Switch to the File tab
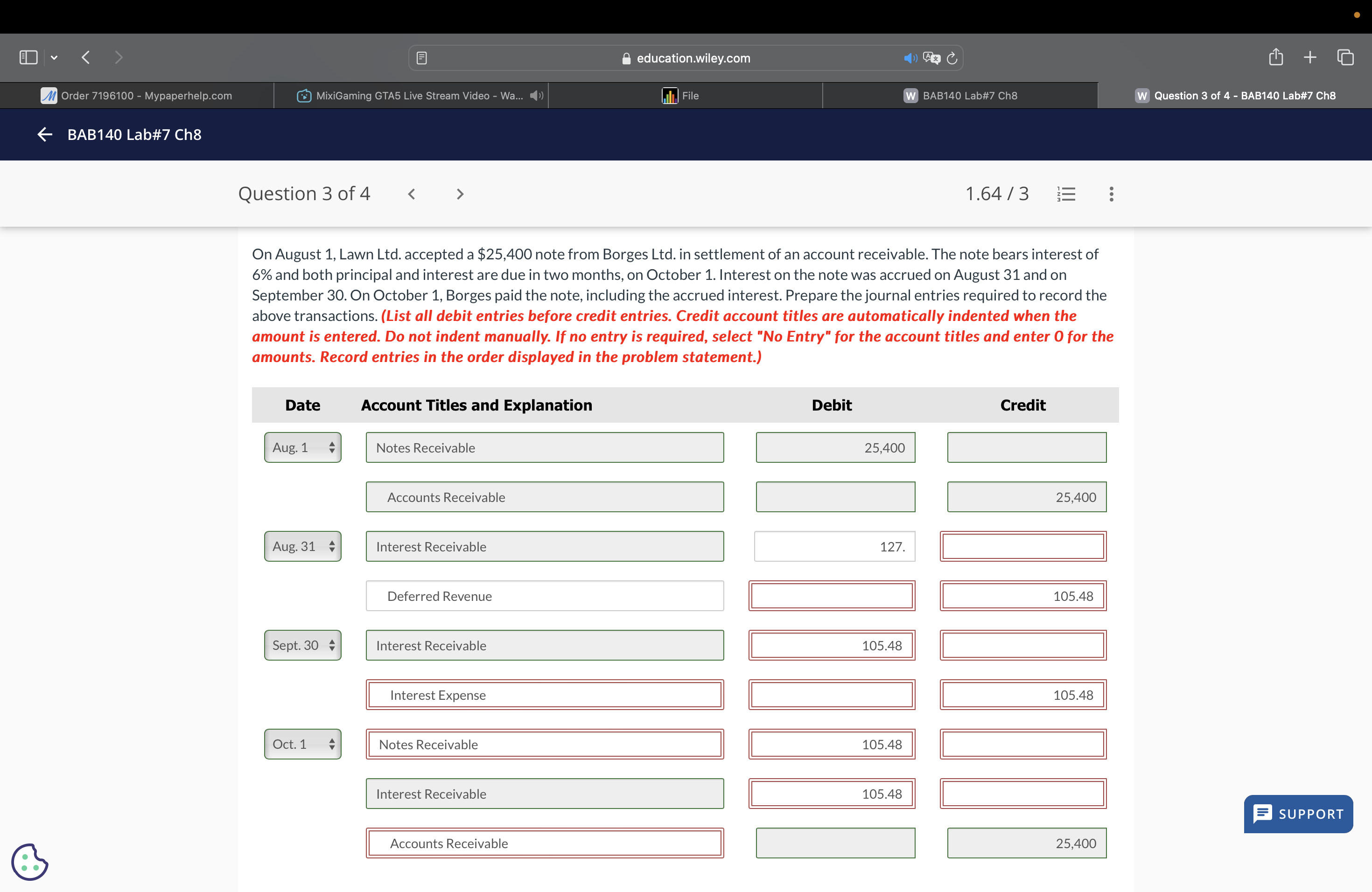 684,96
